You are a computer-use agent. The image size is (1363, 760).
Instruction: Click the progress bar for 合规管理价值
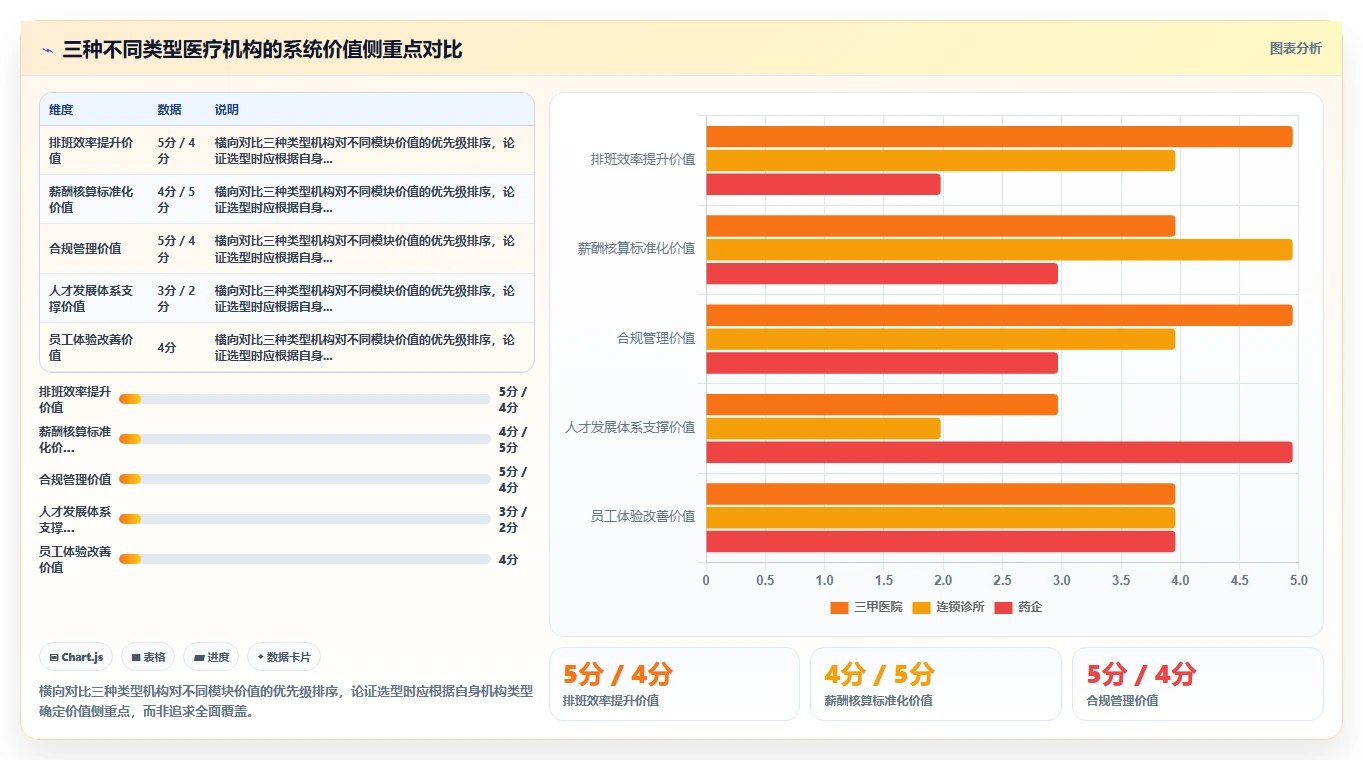pos(305,479)
